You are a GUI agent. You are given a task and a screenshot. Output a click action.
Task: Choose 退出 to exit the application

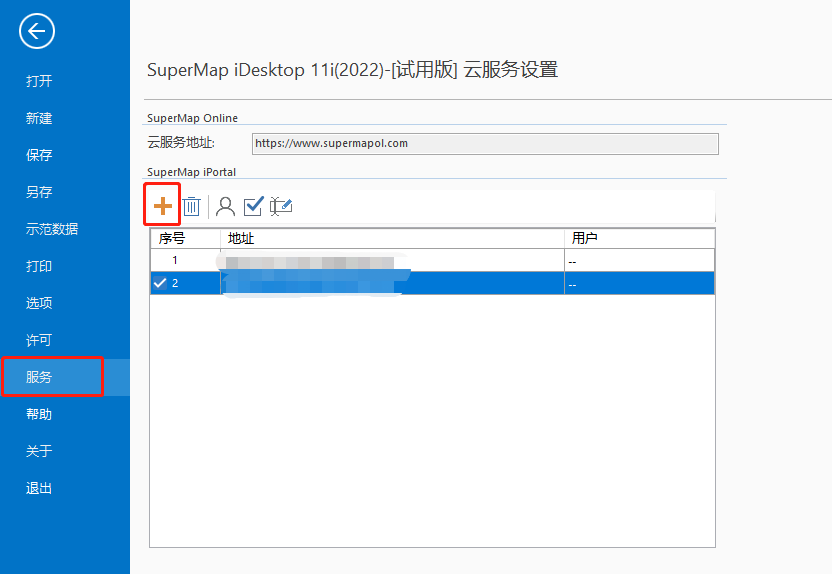pos(39,488)
